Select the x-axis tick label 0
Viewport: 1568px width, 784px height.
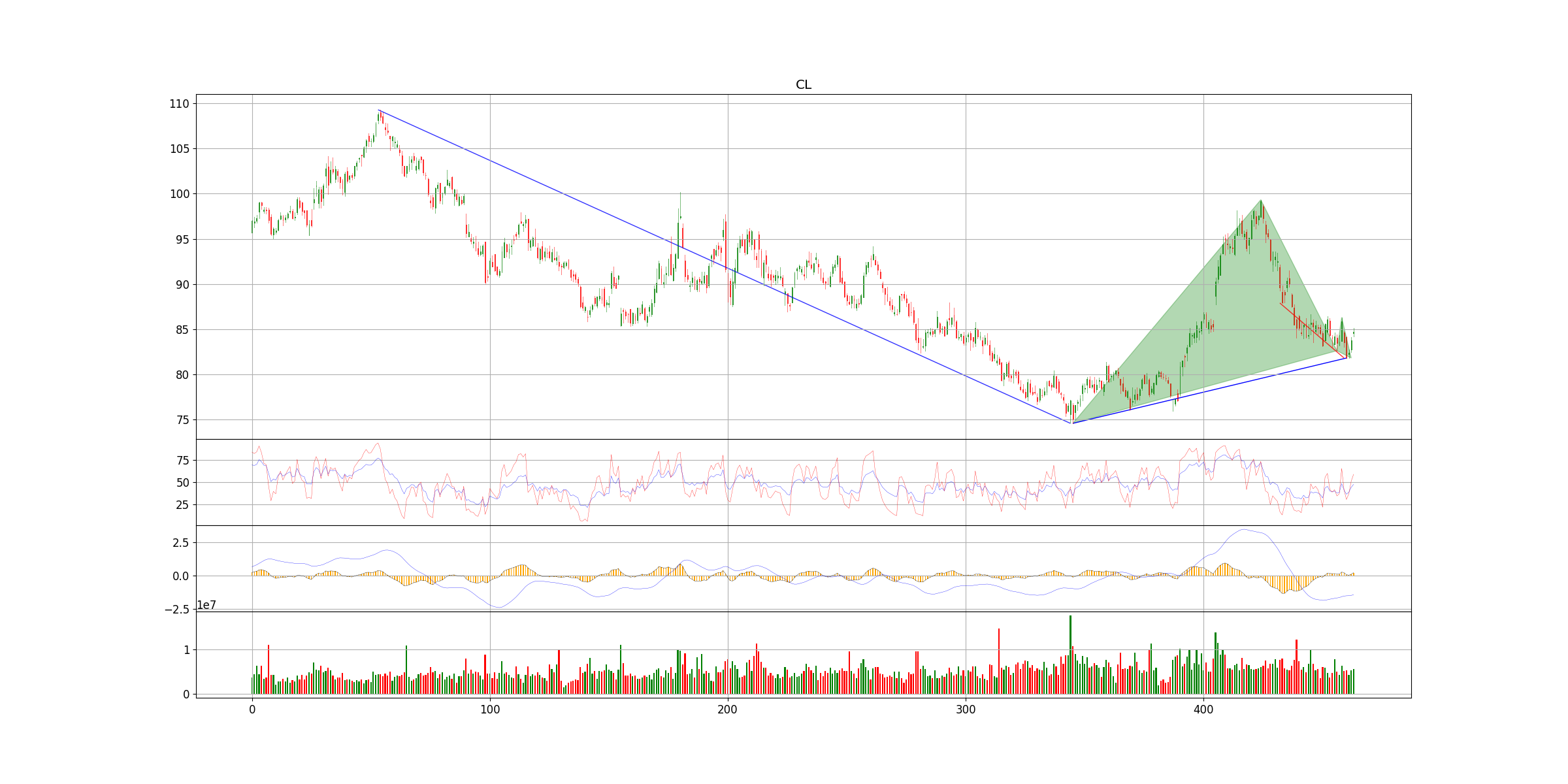(x=252, y=710)
